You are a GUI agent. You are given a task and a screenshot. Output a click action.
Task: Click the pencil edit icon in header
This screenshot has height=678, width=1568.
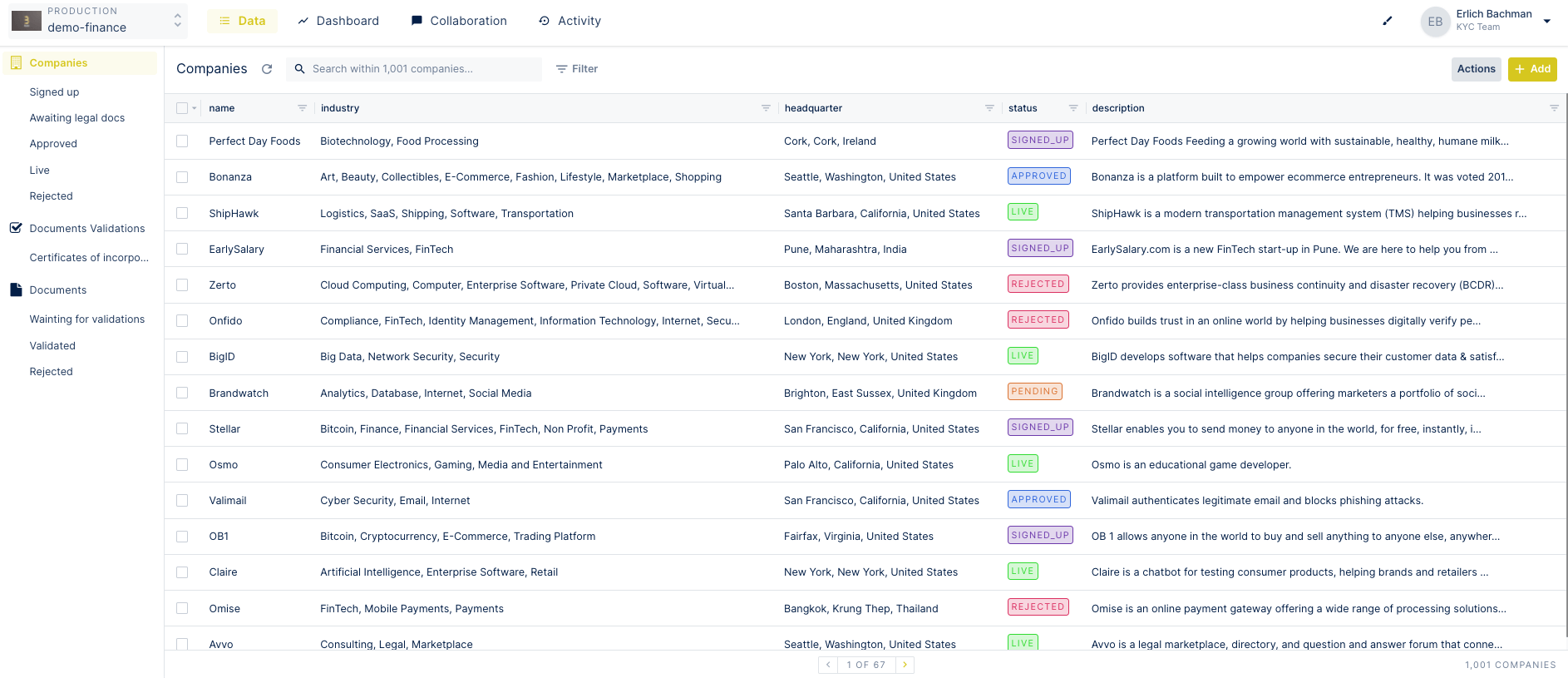(x=1387, y=21)
